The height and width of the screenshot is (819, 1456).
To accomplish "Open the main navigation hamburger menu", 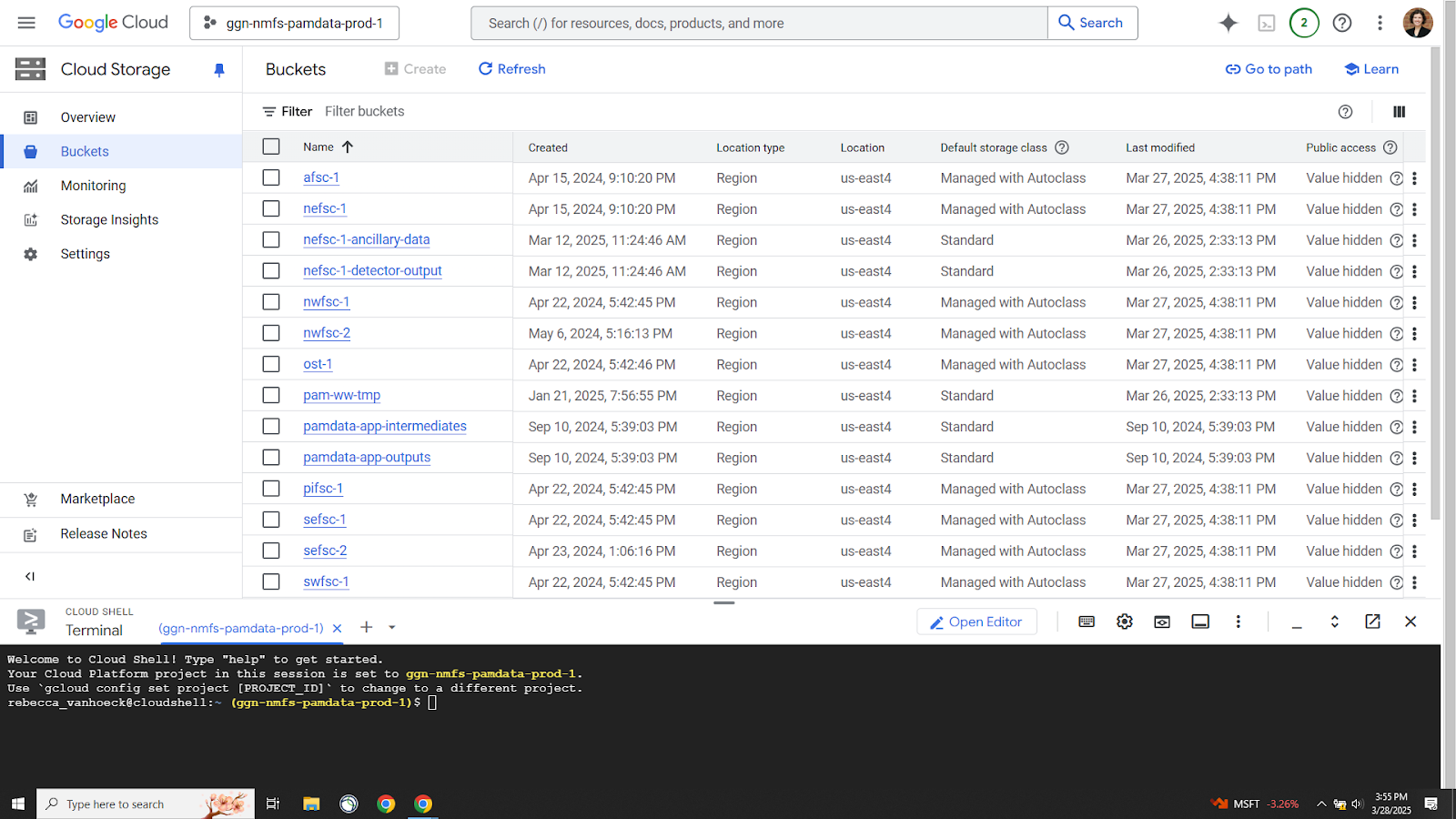I will point(26,23).
